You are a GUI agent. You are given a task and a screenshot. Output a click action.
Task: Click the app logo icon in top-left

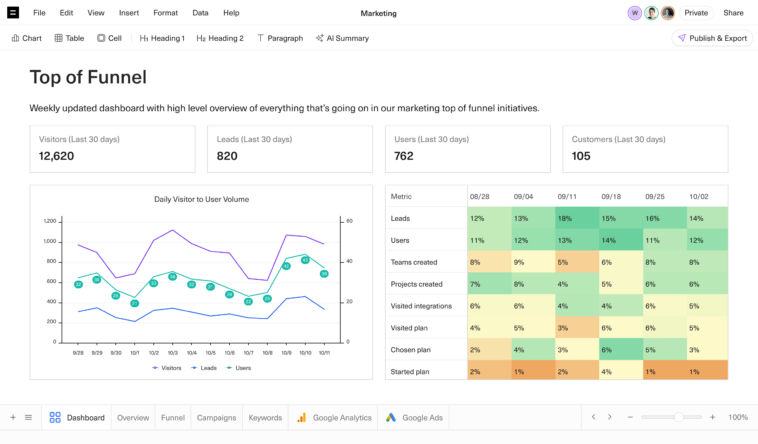click(x=13, y=13)
